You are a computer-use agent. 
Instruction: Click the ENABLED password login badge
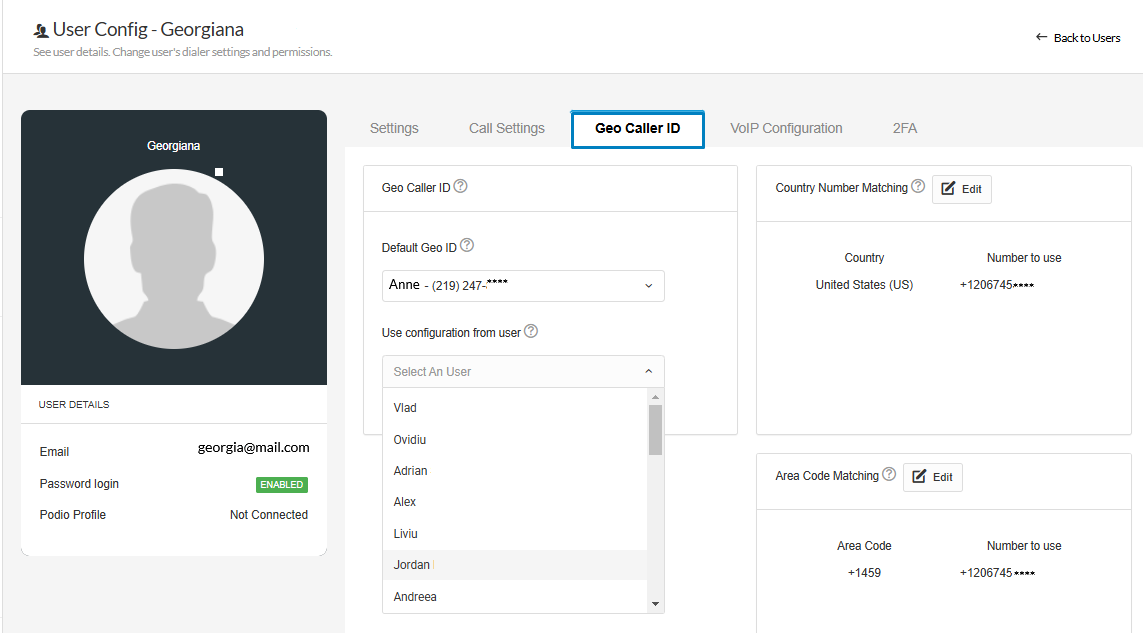(x=281, y=485)
